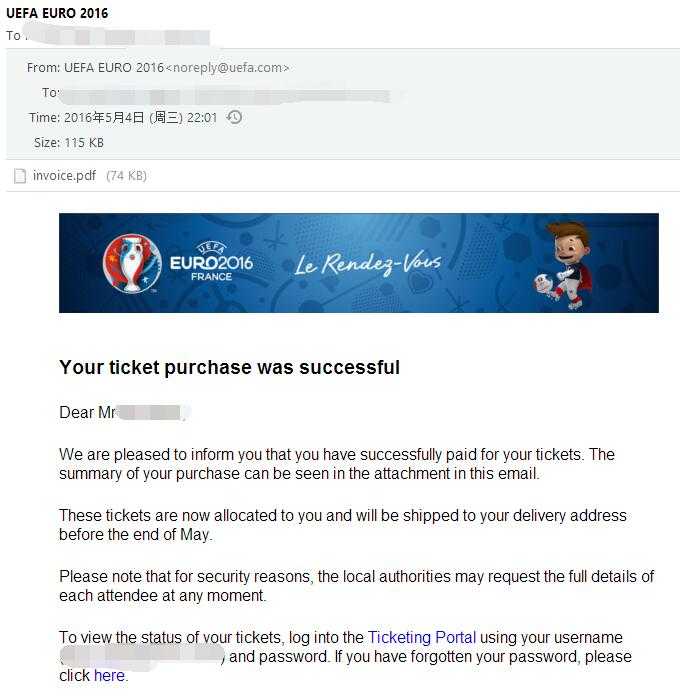This screenshot has width=680, height=699.
Task: Click the heading 'Your ticket purchase was successful'
Action: click(x=230, y=367)
